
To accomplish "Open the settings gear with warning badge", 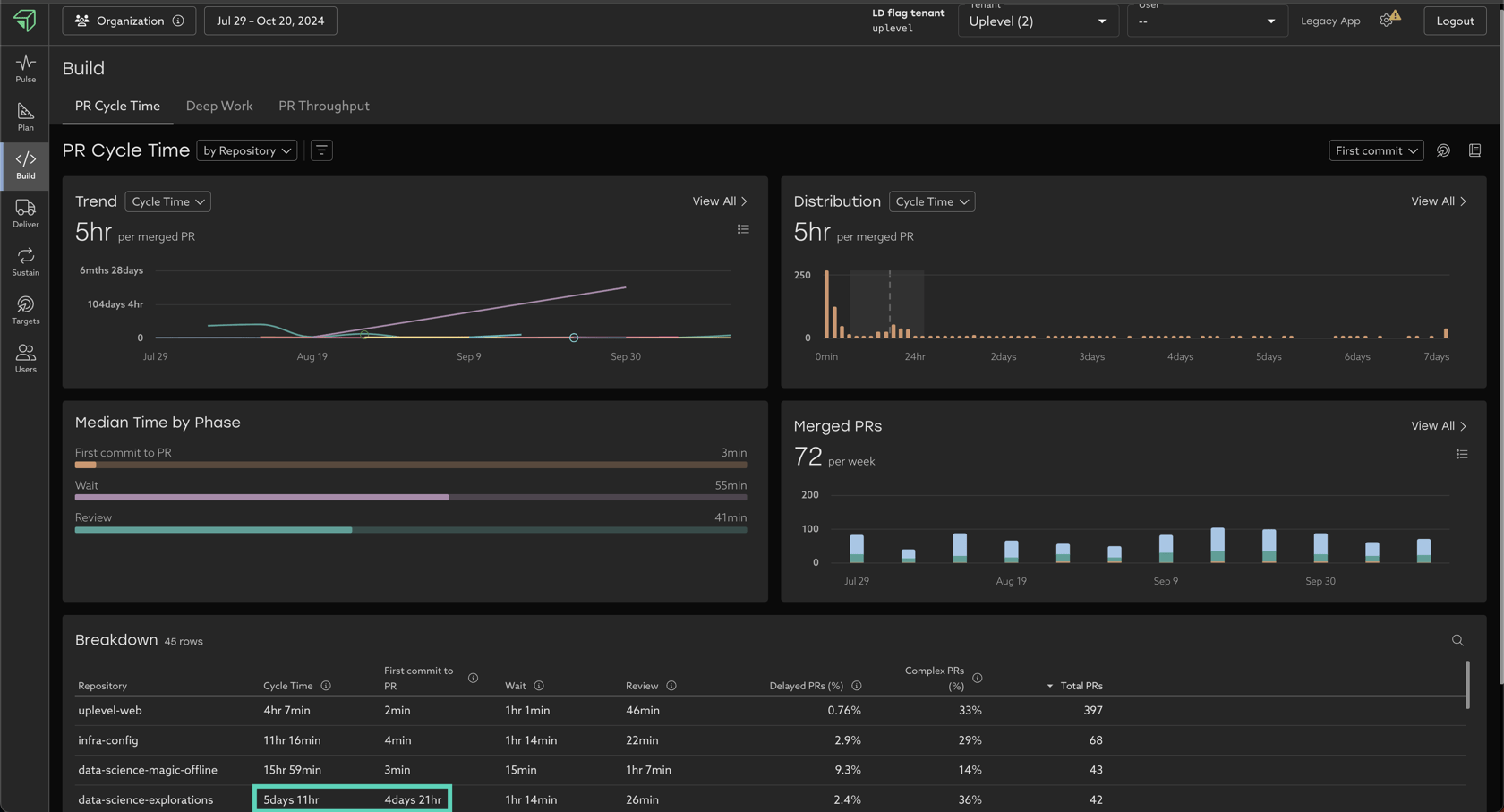I will pos(1388,21).
